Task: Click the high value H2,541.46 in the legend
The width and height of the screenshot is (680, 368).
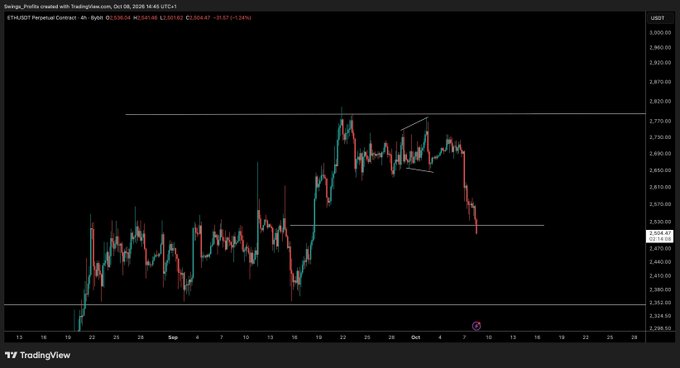Action: point(145,18)
